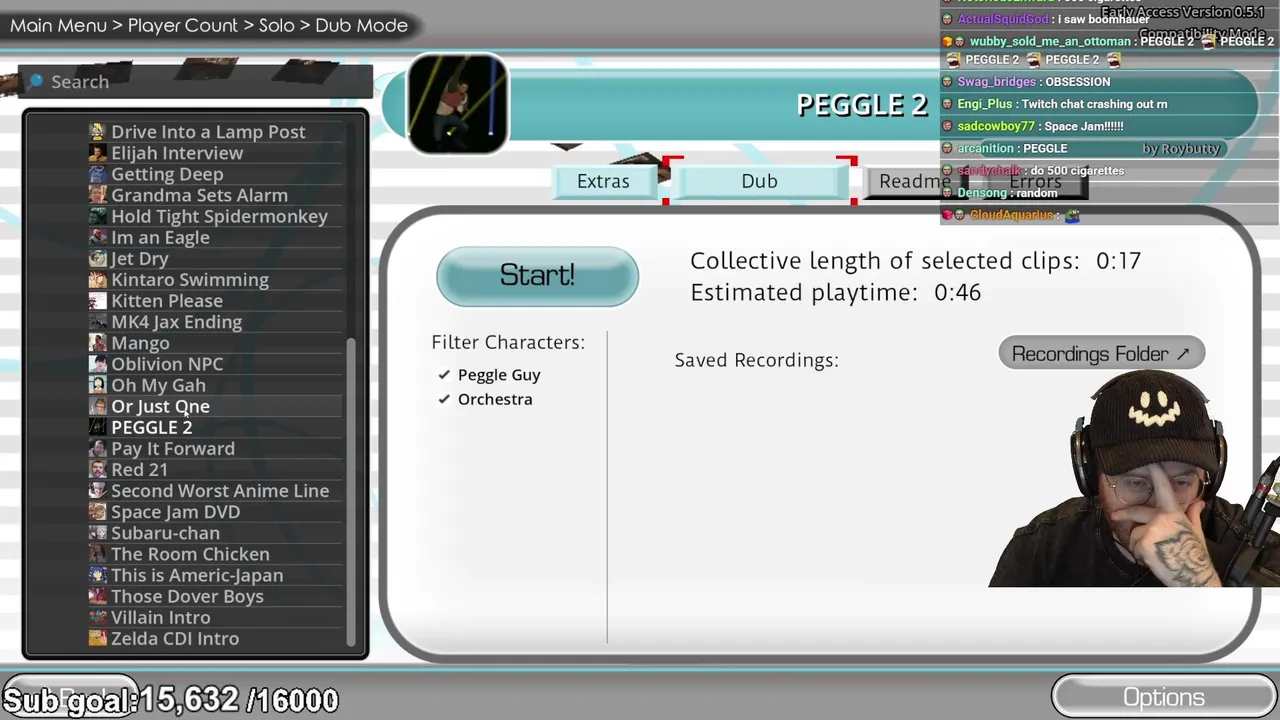
Task: Select the Subaru-chan clip name
Action: [x=165, y=533]
